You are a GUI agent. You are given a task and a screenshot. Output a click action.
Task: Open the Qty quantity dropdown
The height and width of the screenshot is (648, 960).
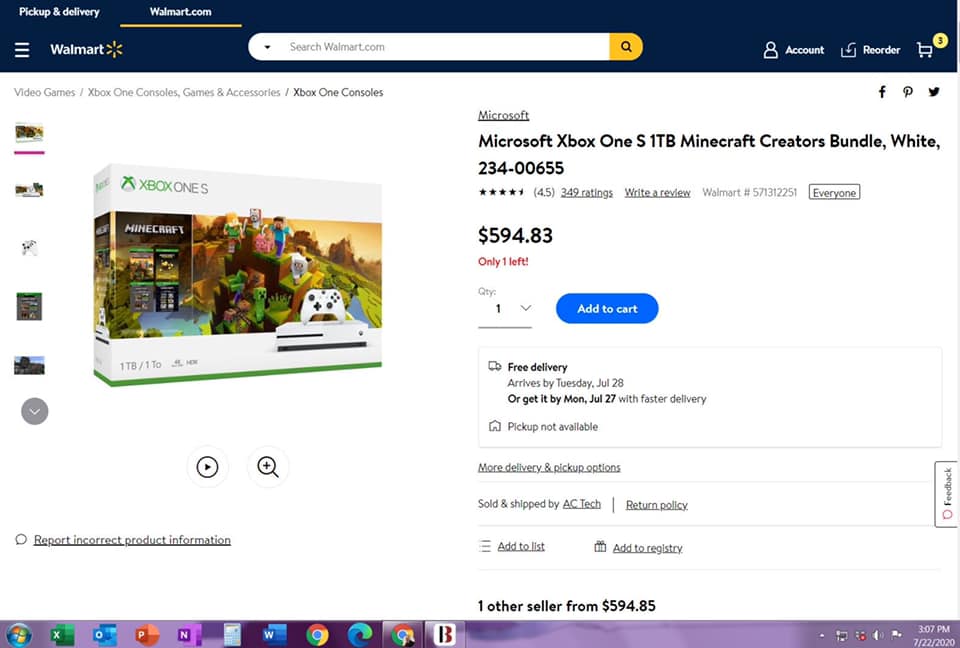504,309
